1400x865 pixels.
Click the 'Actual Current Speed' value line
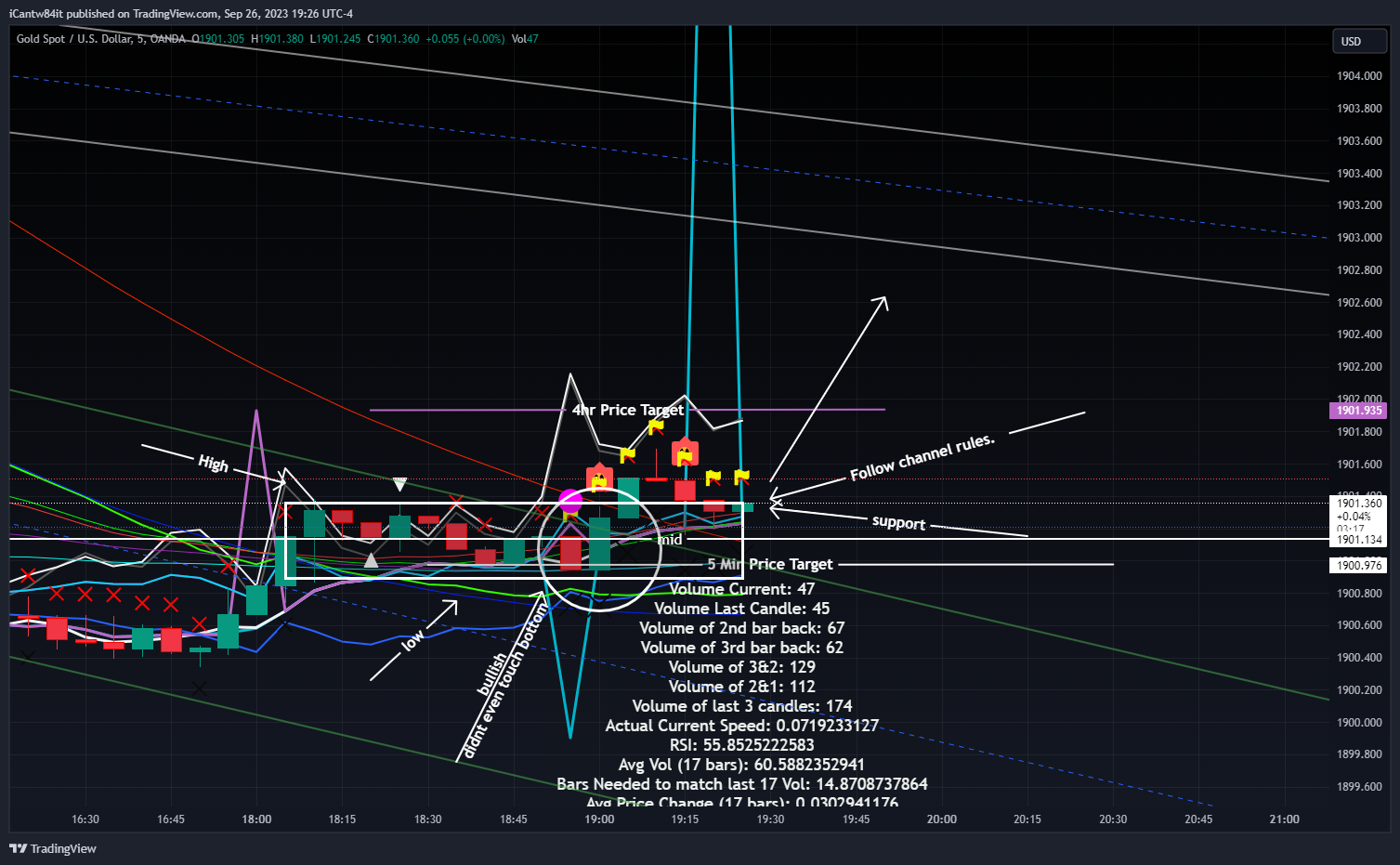tap(741, 726)
